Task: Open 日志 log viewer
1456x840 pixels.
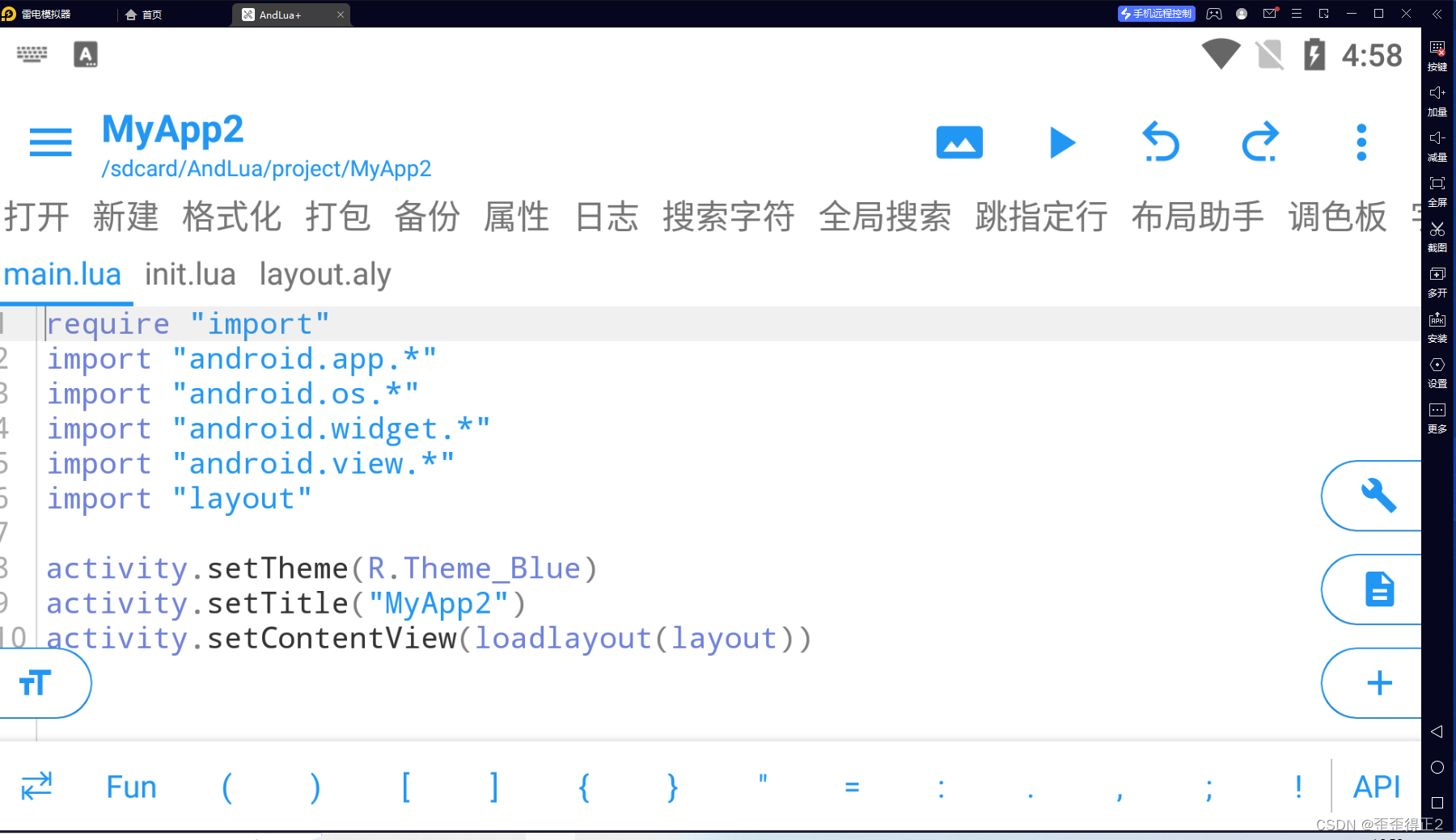Action: pos(607,217)
